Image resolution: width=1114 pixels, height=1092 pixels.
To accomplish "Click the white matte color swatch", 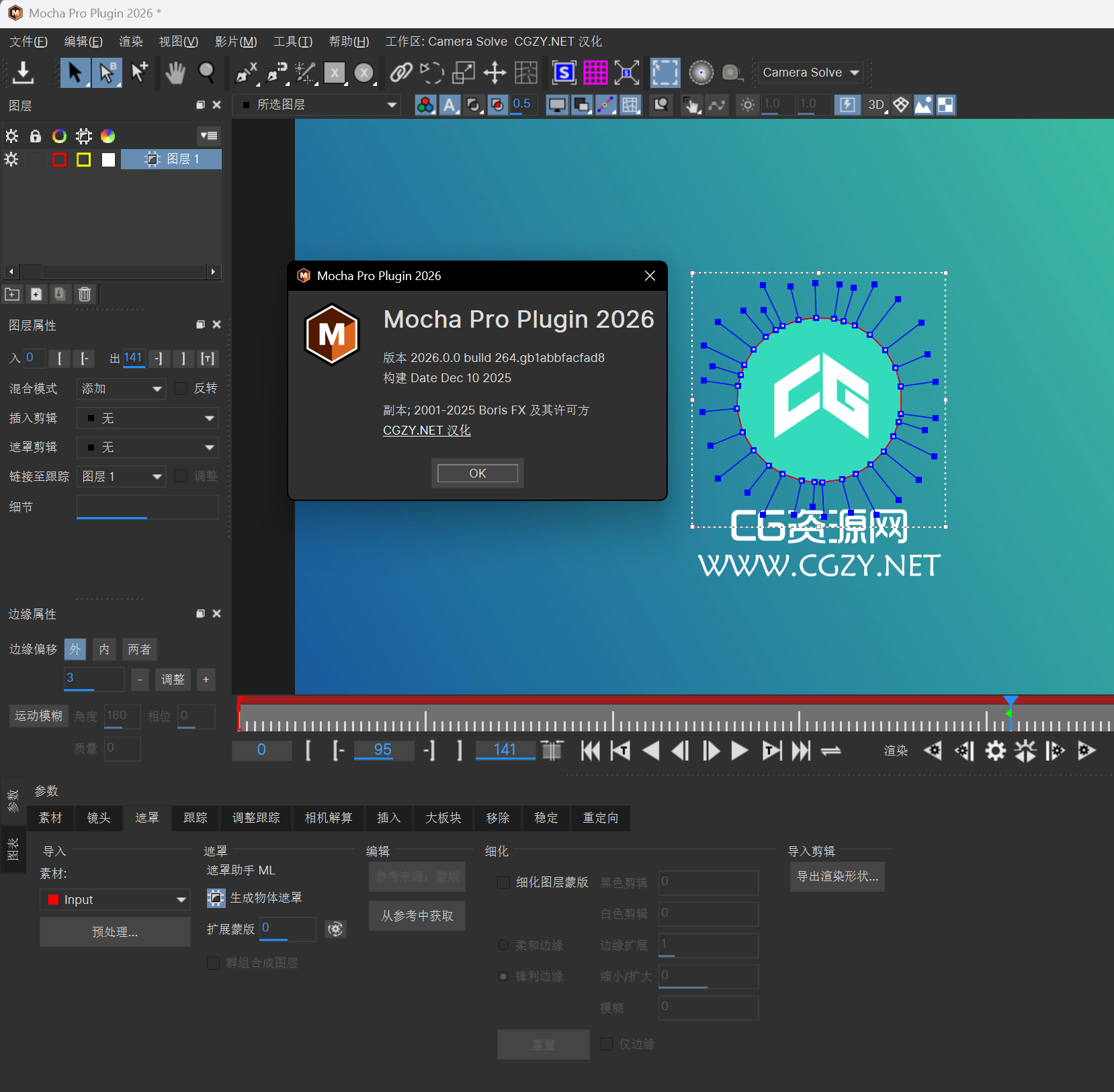I will pos(108,160).
